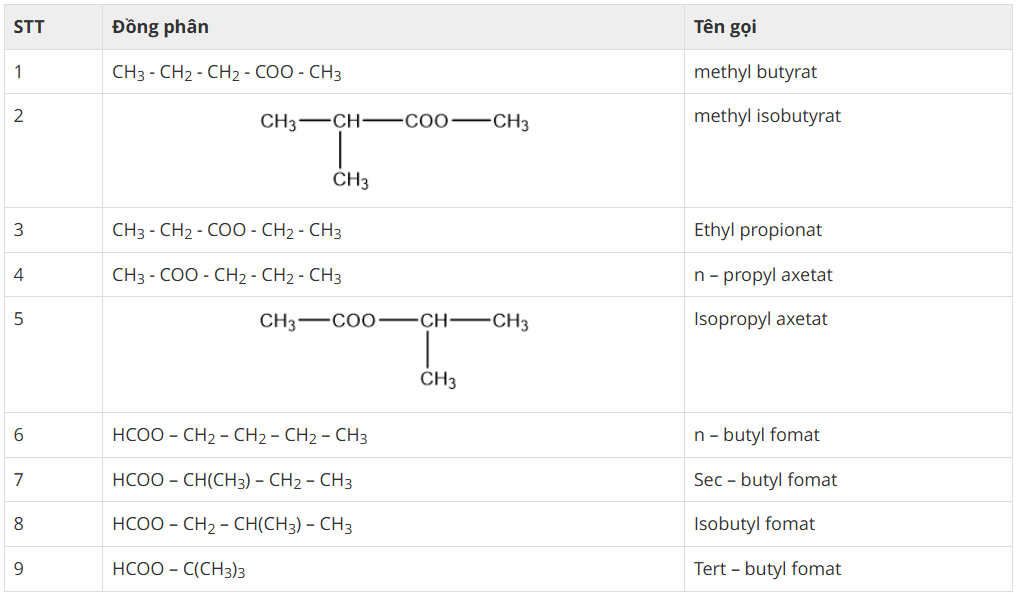Viewport: 1017px width, 596px height.
Task: Click the Sec – butyl fomat name
Action: (x=765, y=480)
